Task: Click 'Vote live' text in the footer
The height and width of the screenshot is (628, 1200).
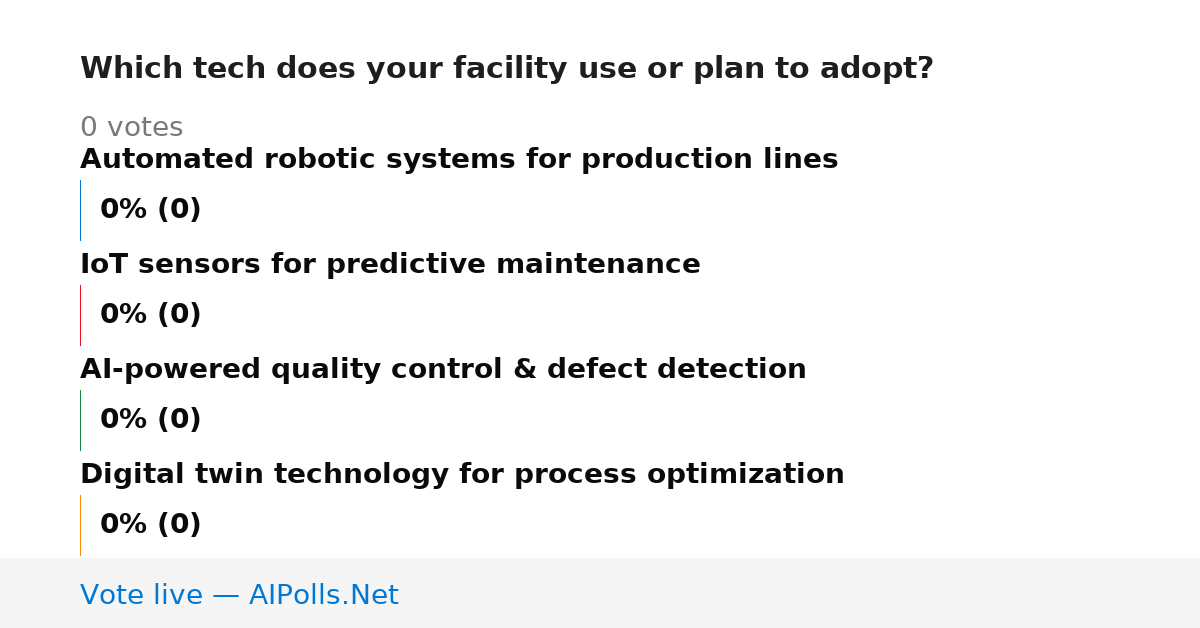Action: point(141,596)
